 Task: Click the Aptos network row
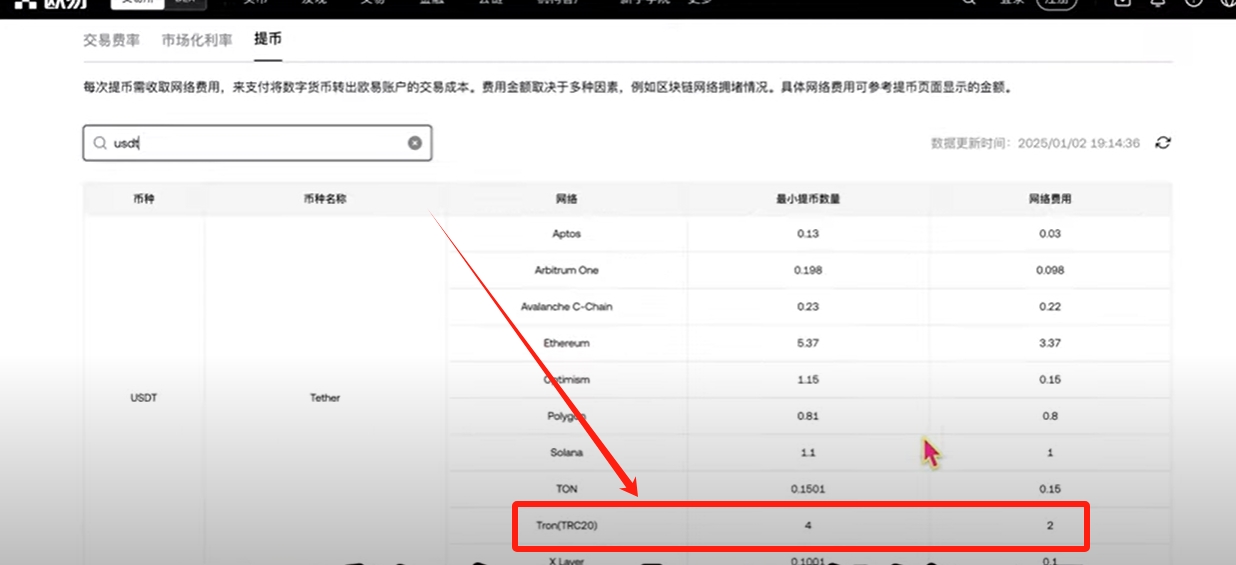click(x=808, y=234)
